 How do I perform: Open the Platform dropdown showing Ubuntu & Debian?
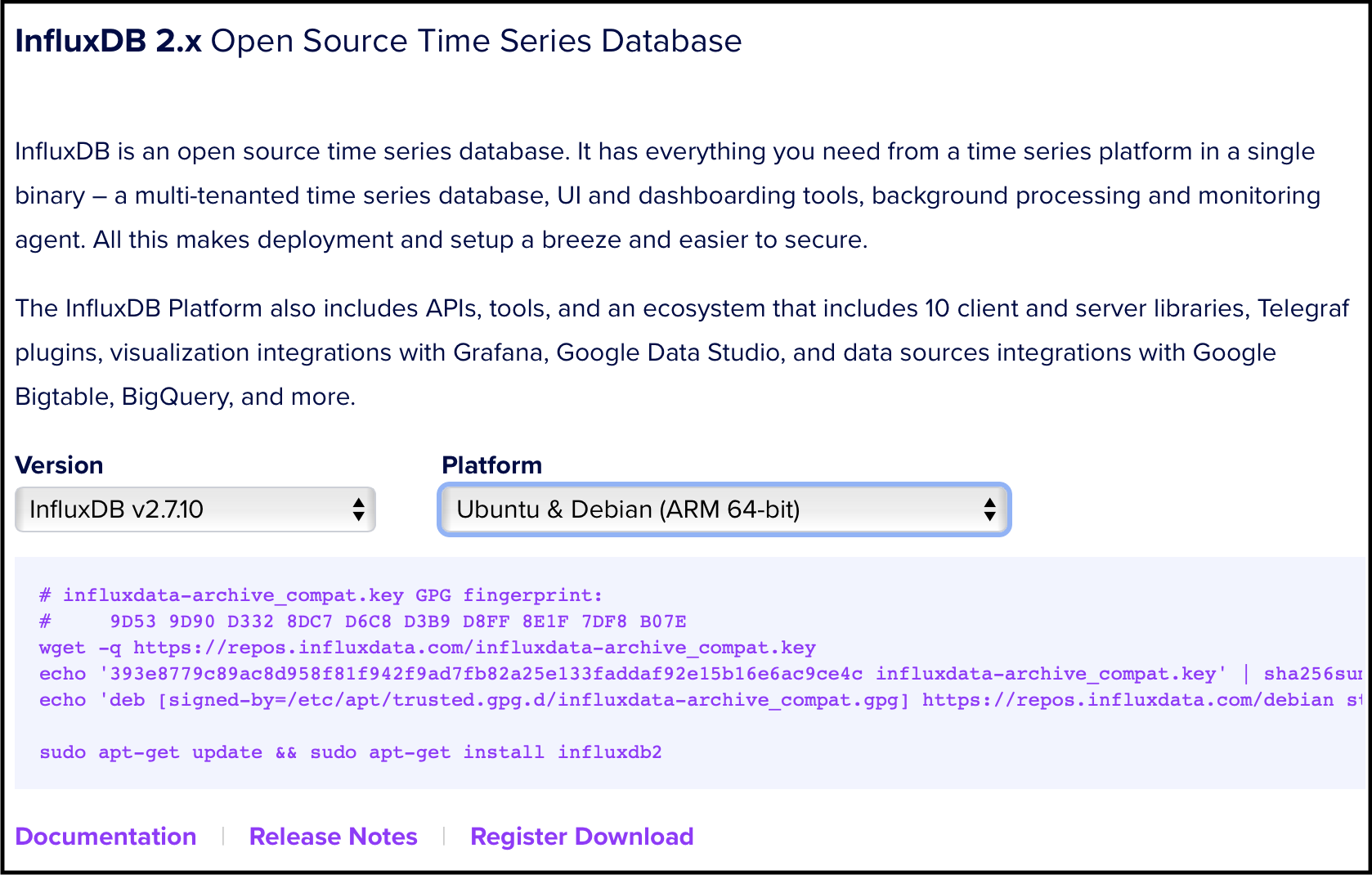724,509
